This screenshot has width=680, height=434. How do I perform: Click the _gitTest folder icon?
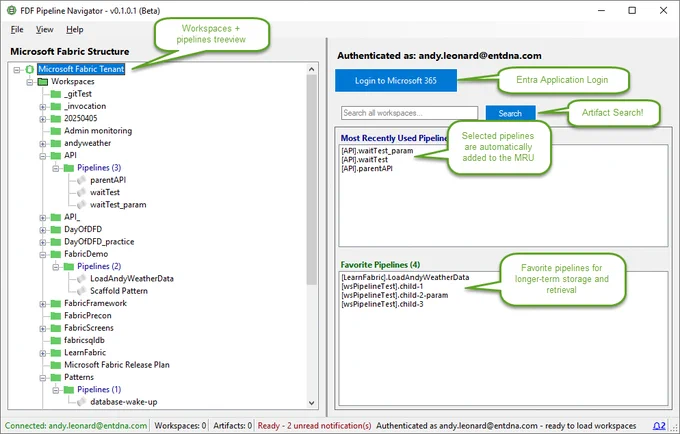point(56,94)
